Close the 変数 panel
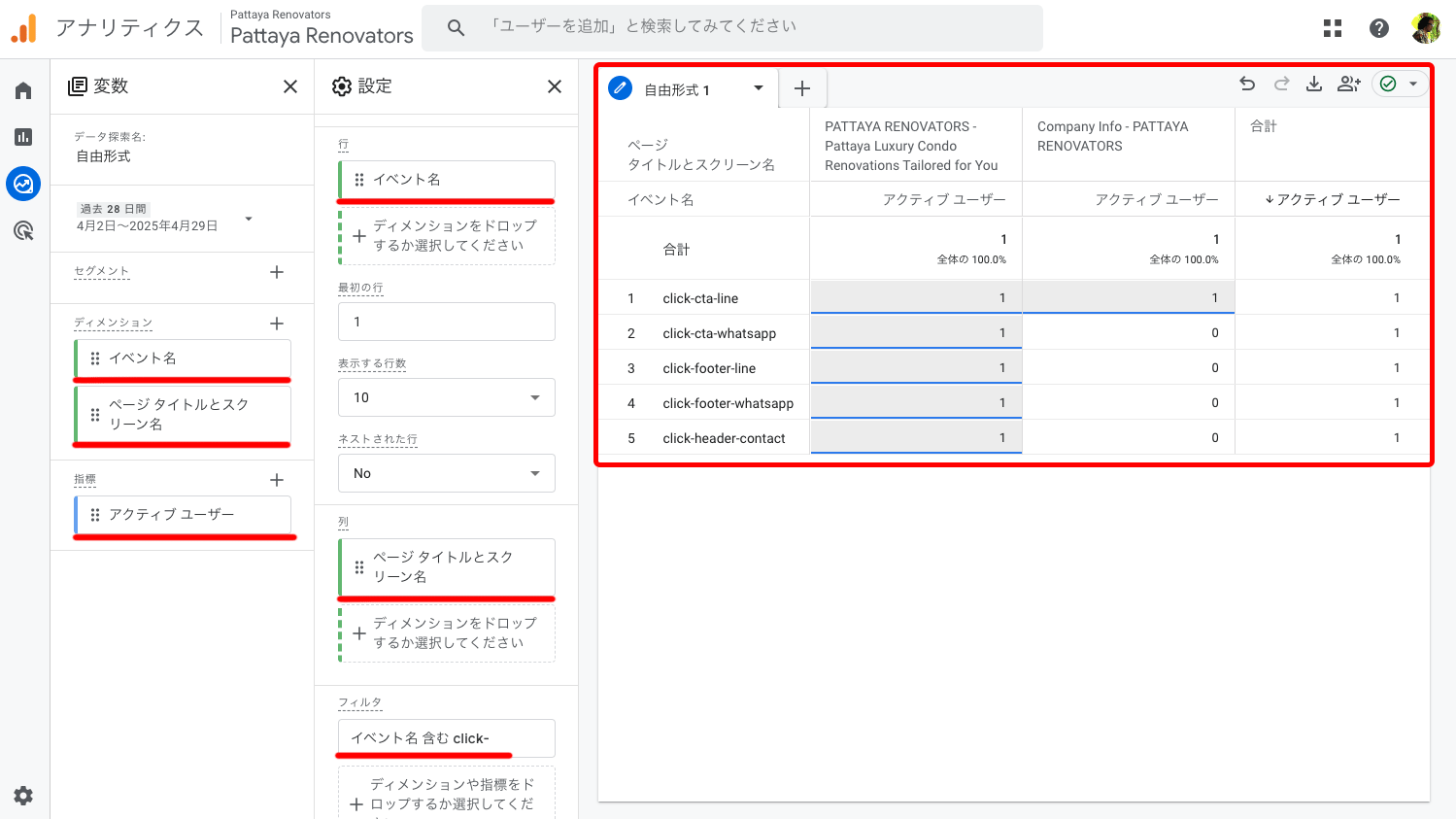Image resolution: width=1456 pixels, height=819 pixels. pos(290,86)
